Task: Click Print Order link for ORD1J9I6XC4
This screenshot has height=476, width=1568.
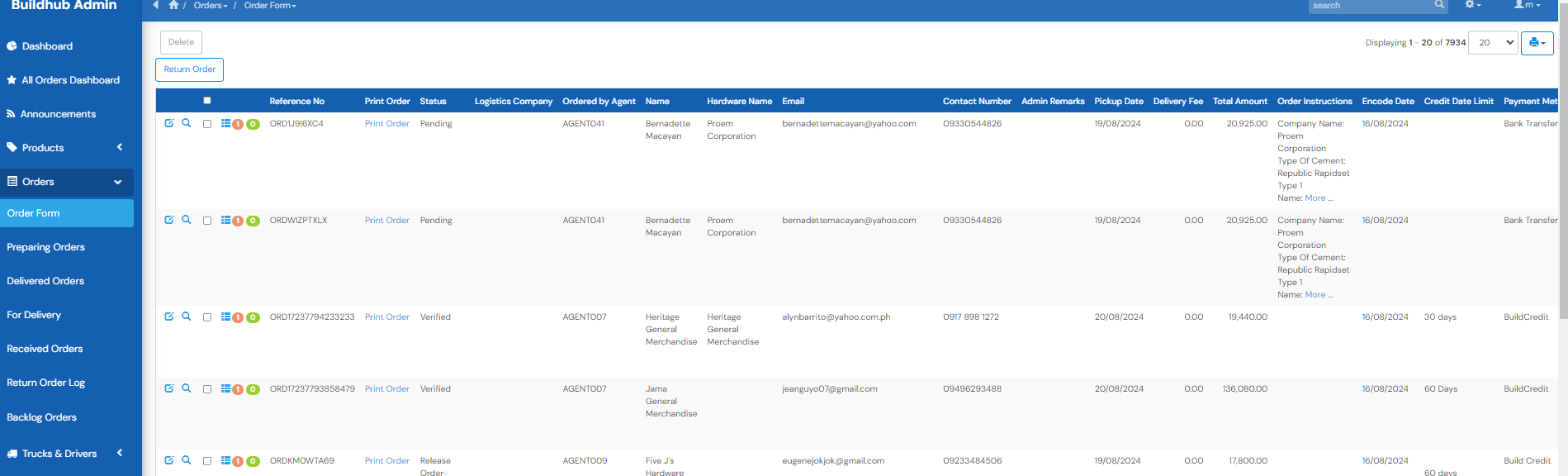Action: pyautogui.click(x=386, y=124)
